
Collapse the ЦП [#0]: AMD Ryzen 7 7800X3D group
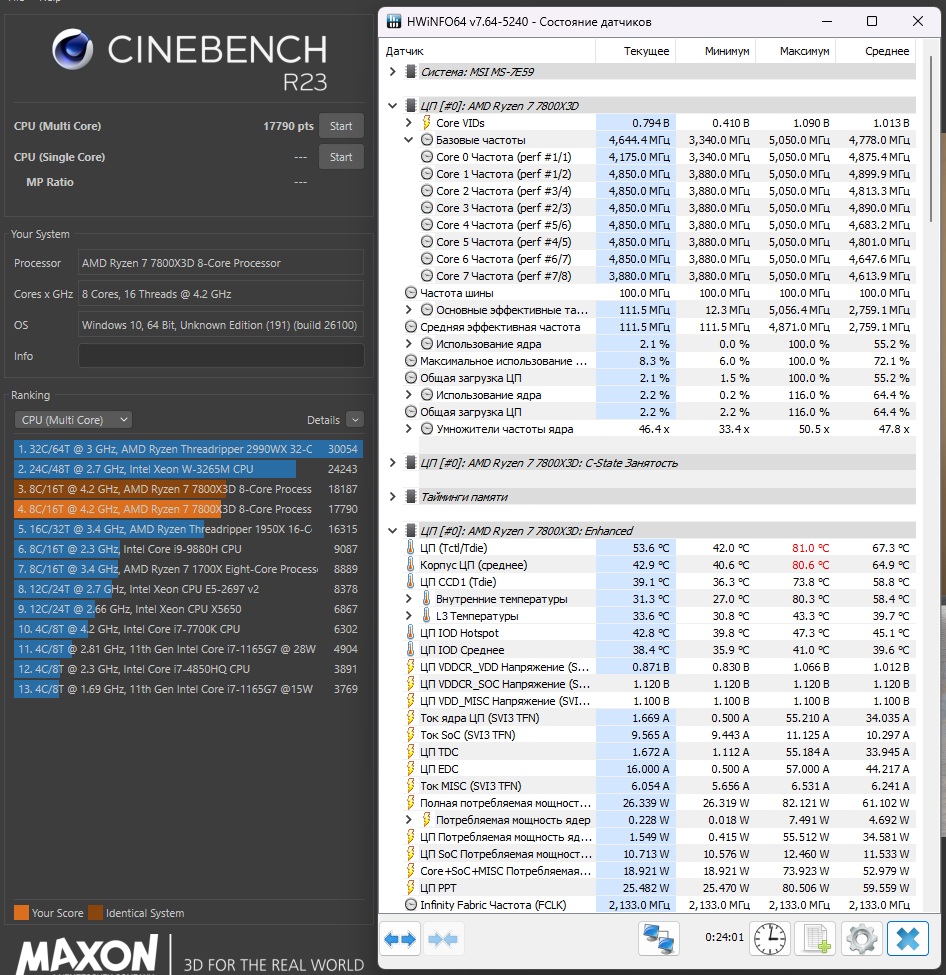pyautogui.click(x=392, y=106)
